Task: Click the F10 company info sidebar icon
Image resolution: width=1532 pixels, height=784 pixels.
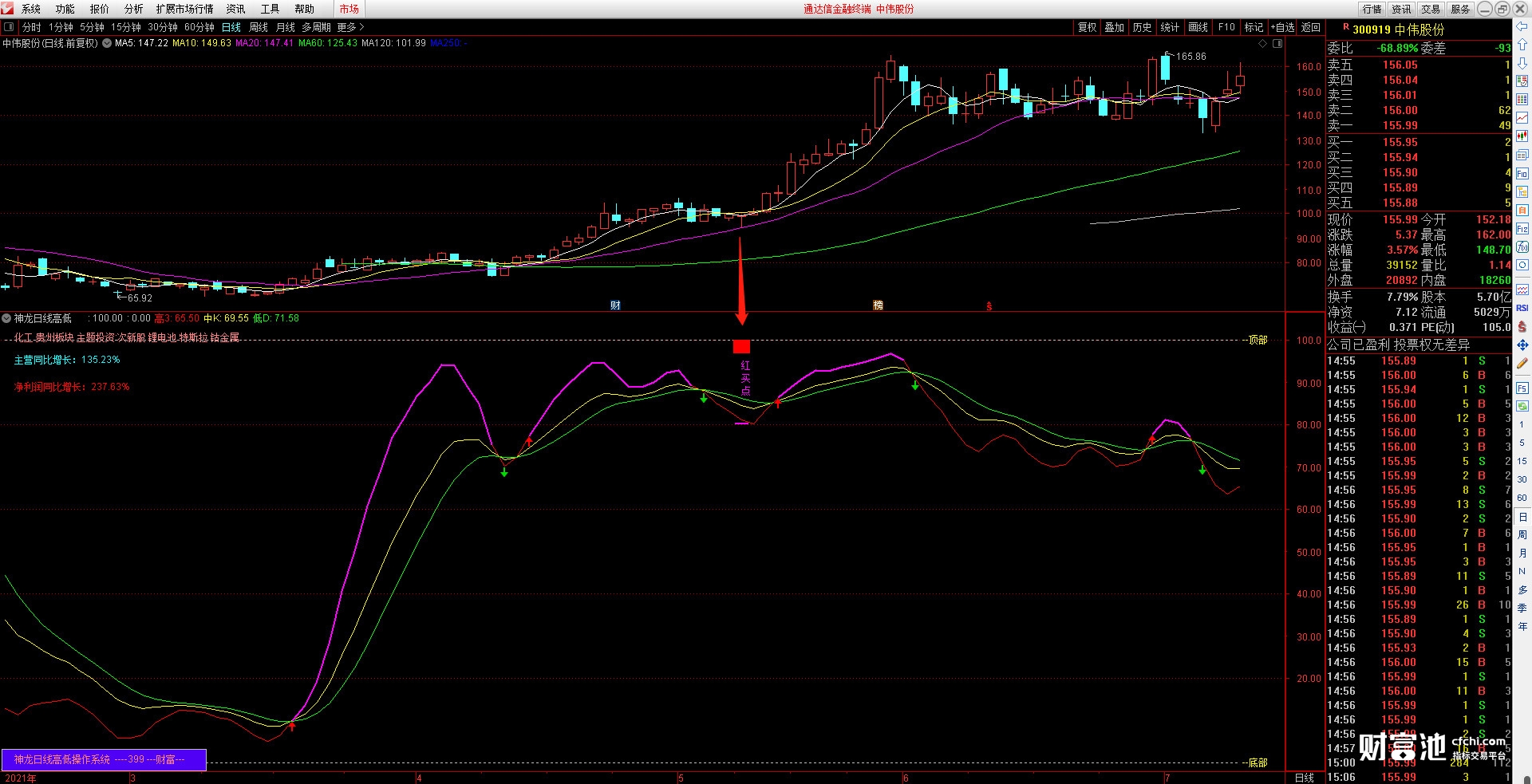Action: point(1522,173)
